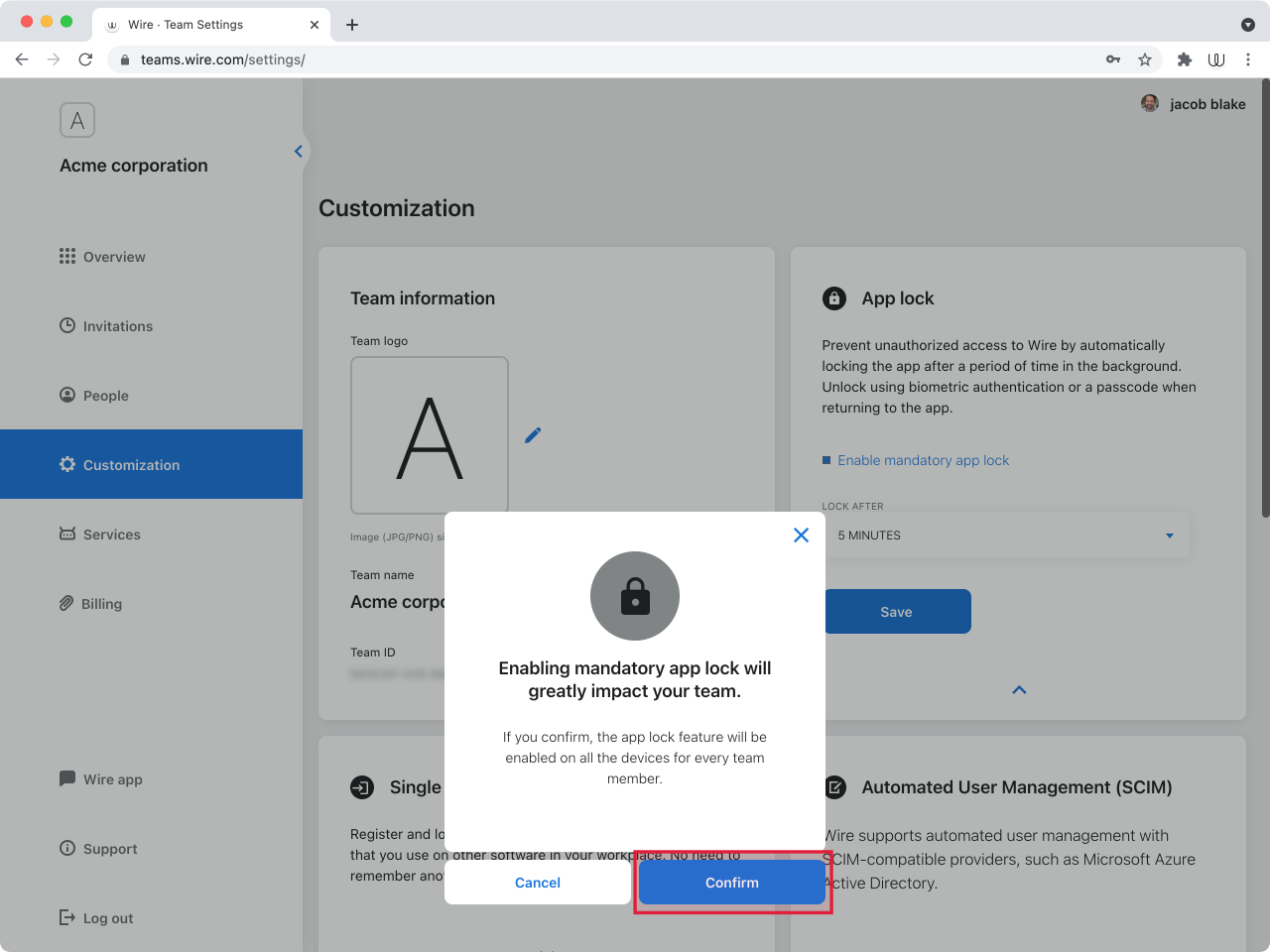
Task: Open the Billing section
Action: click(101, 604)
